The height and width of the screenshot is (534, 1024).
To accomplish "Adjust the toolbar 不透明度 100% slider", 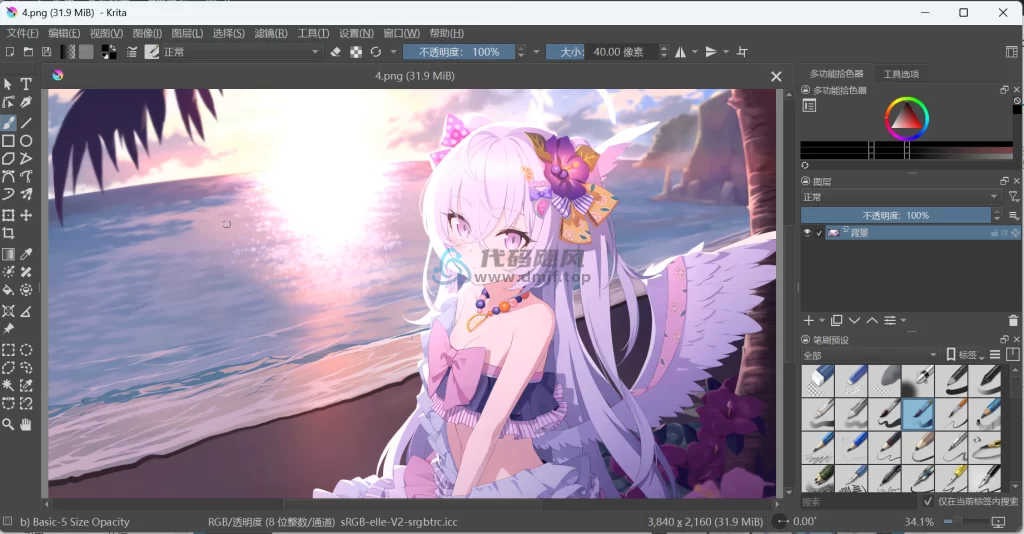I will tap(459, 52).
